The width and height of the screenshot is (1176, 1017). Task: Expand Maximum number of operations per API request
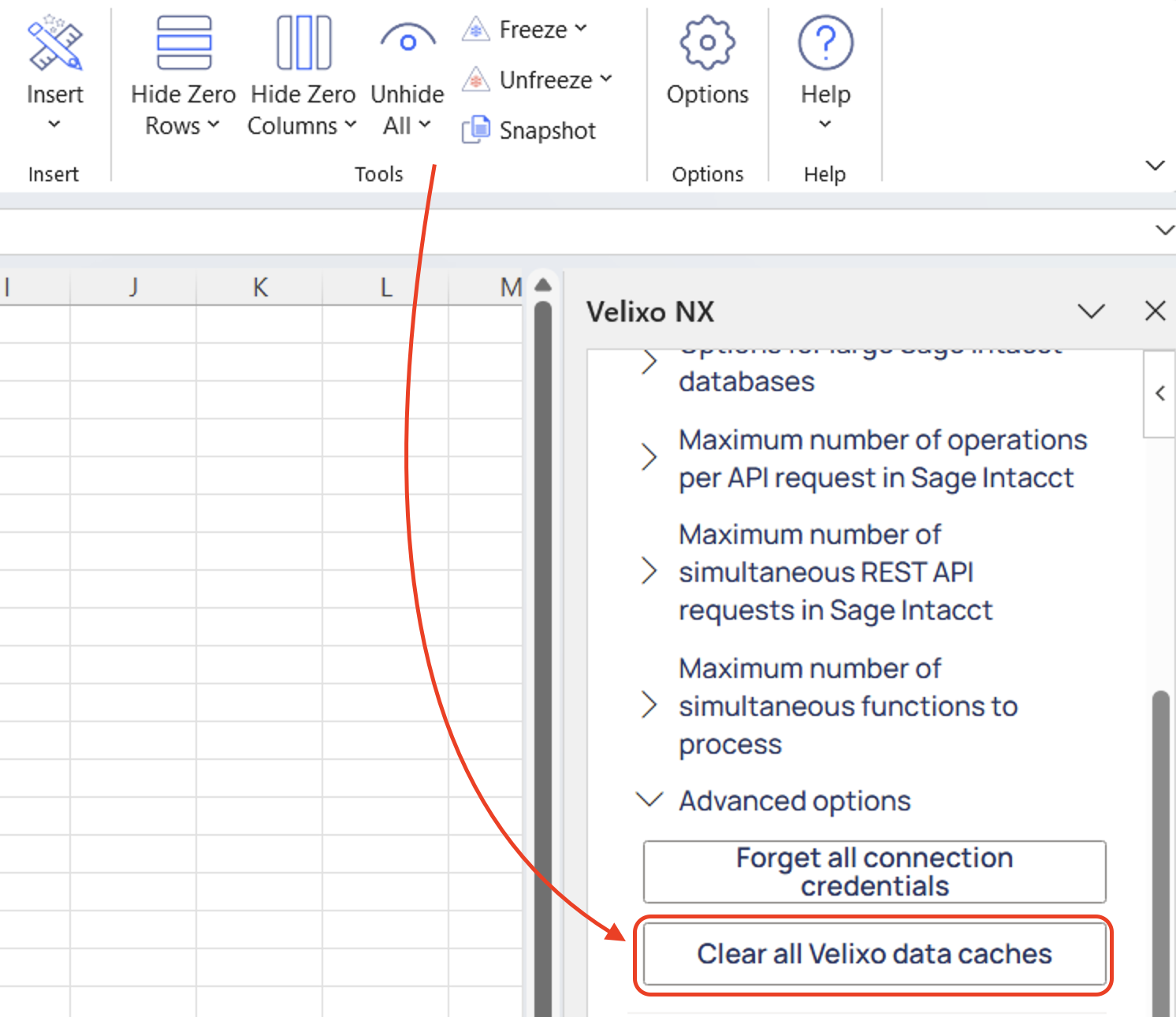click(x=649, y=457)
